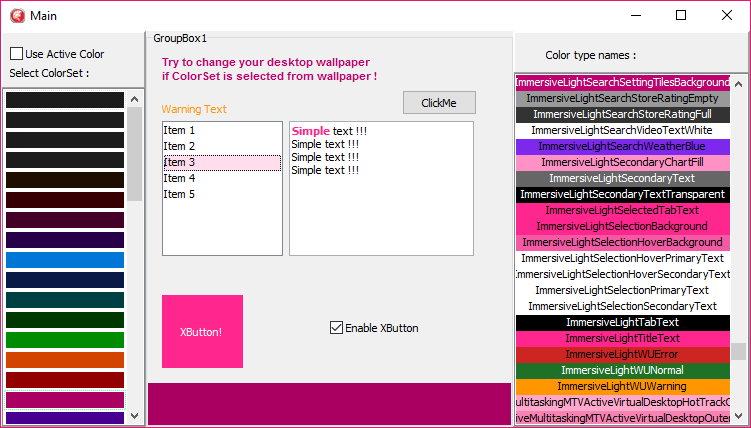The image size is (751, 428).
Task: Pick the bright blue color set swatch
Action: tap(65, 260)
